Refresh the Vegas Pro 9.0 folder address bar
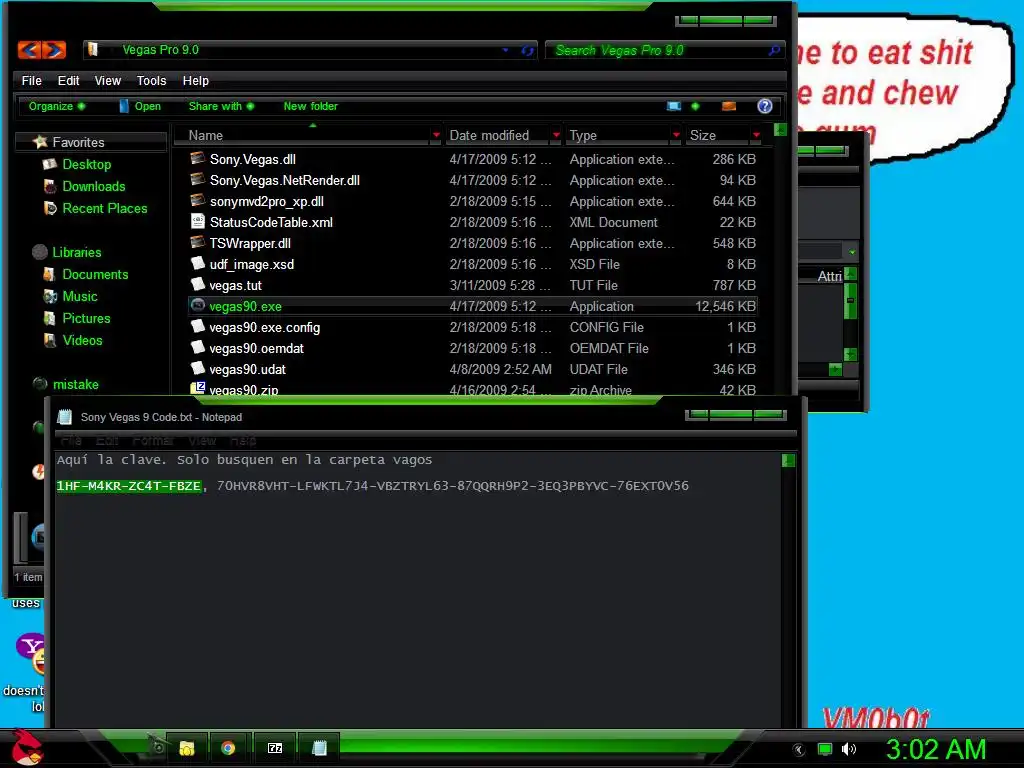 tap(527, 50)
